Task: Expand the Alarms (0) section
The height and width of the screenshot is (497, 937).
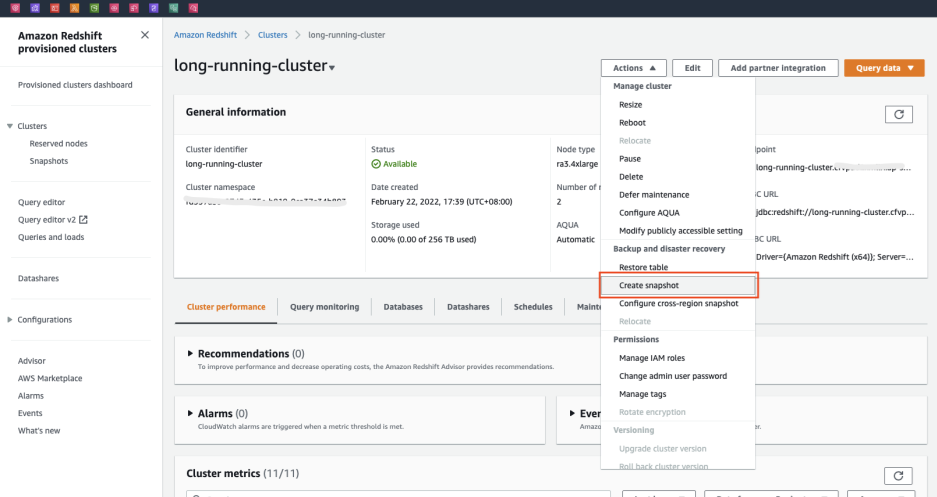Action: click(x=190, y=413)
